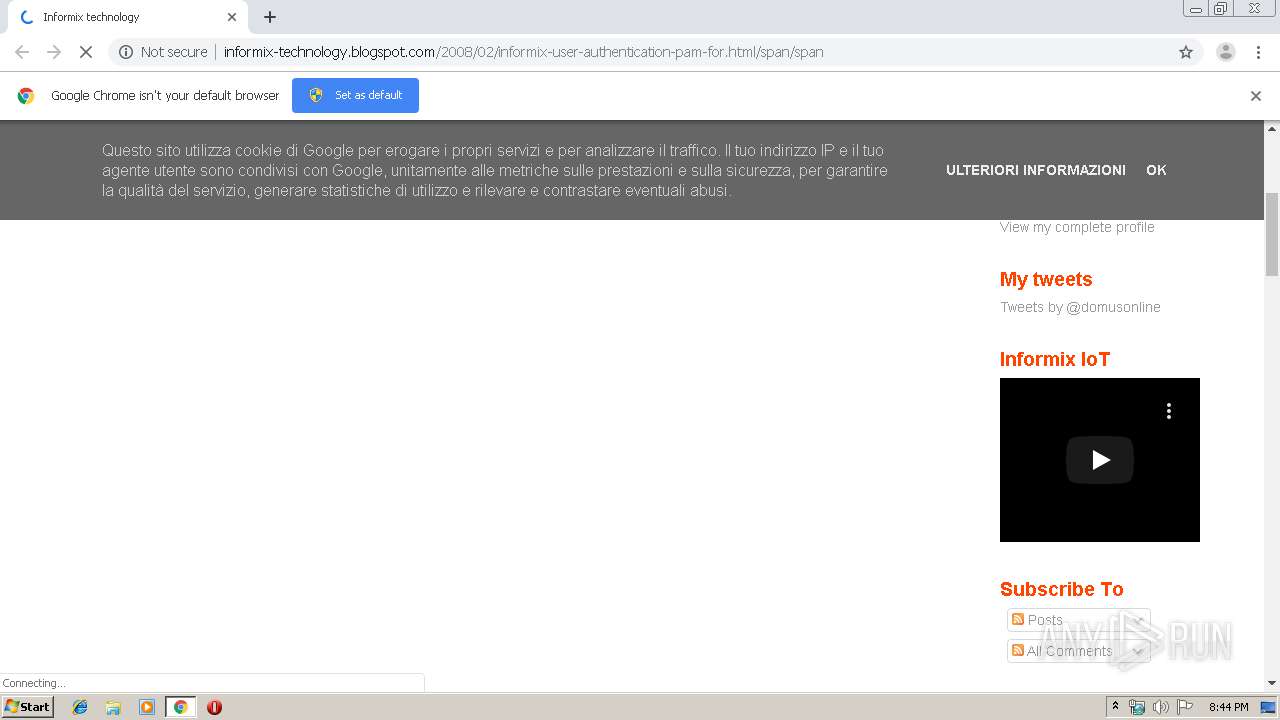The height and width of the screenshot is (720, 1280).
Task: Launch Internet Explorer from taskbar
Action: [x=80, y=707]
